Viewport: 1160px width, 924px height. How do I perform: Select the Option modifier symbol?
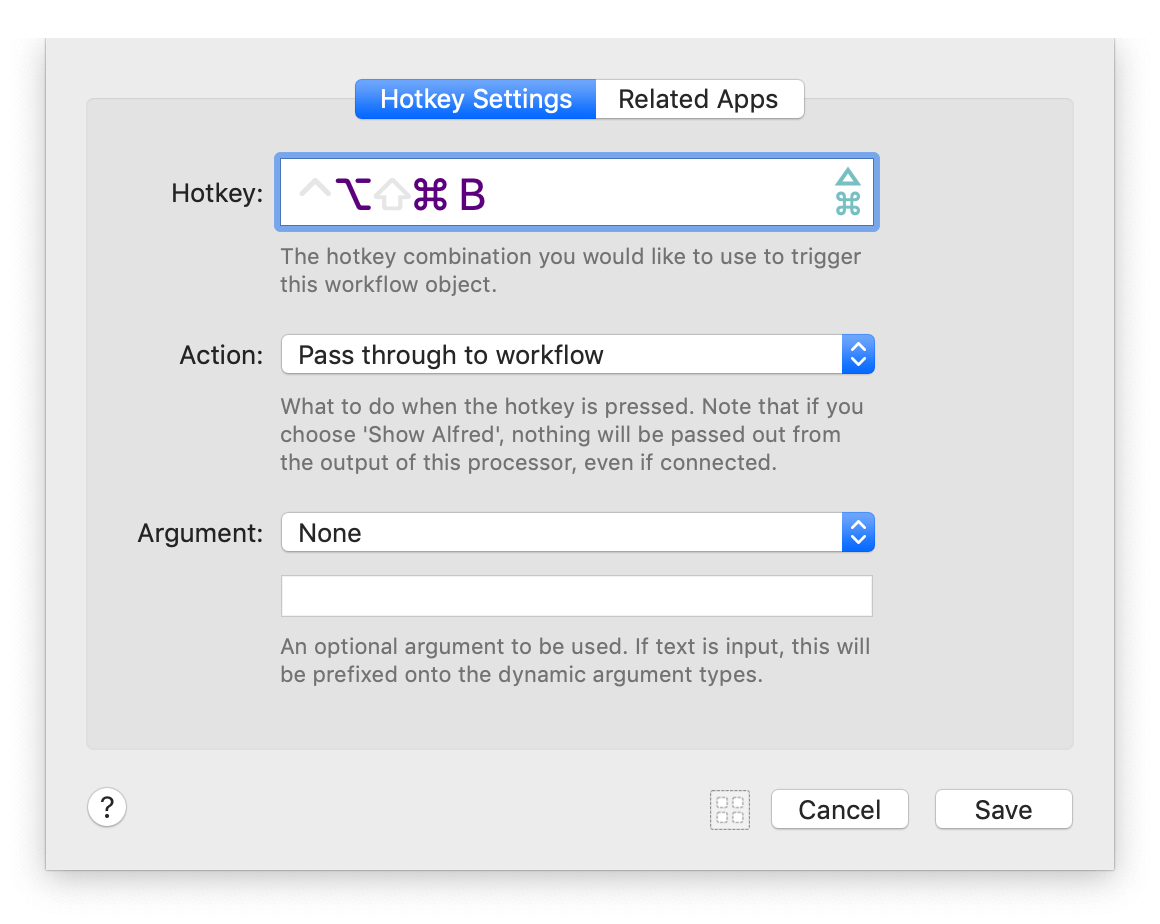[x=355, y=192]
